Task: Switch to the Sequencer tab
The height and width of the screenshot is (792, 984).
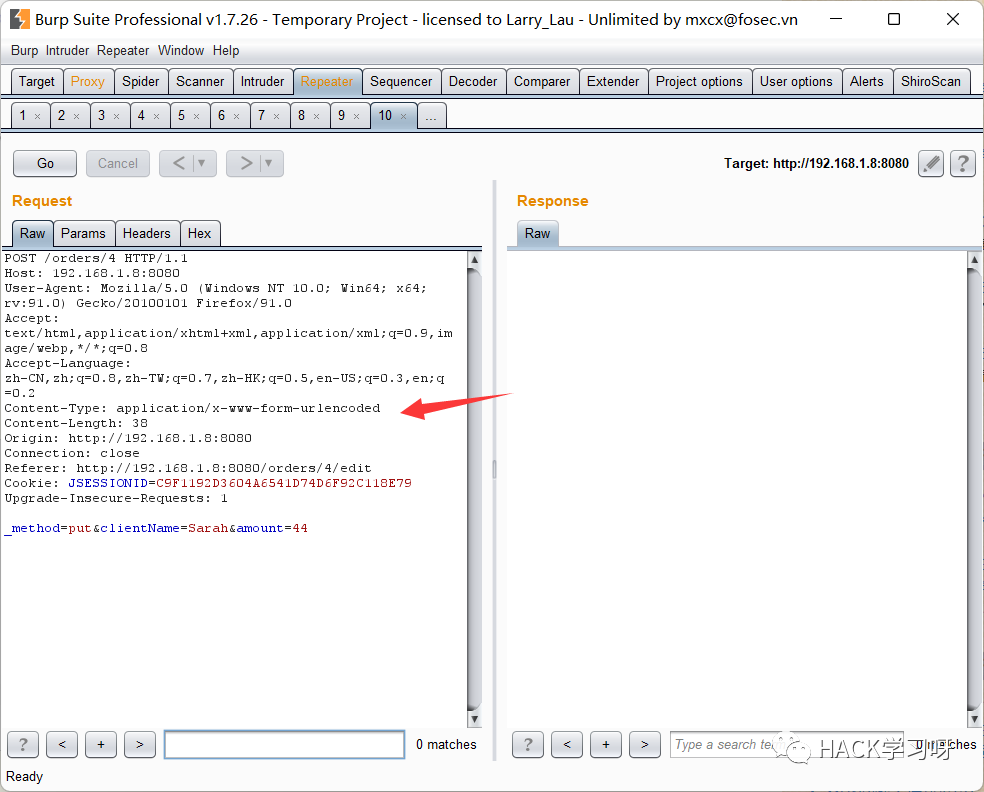Action: pyautogui.click(x=401, y=82)
